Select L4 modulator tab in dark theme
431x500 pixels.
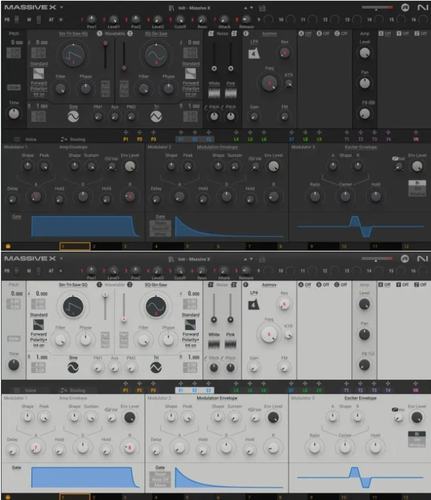(x=236, y=139)
